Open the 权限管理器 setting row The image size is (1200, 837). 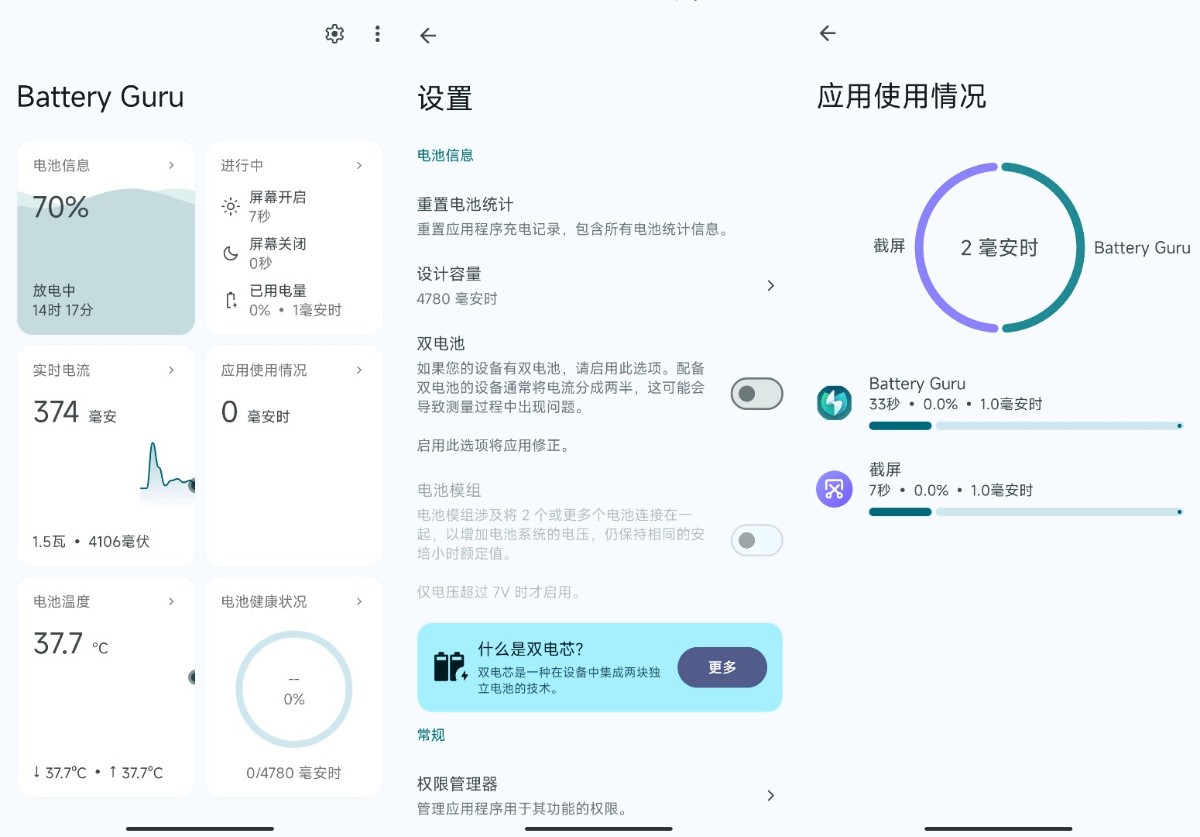(x=599, y=795)
